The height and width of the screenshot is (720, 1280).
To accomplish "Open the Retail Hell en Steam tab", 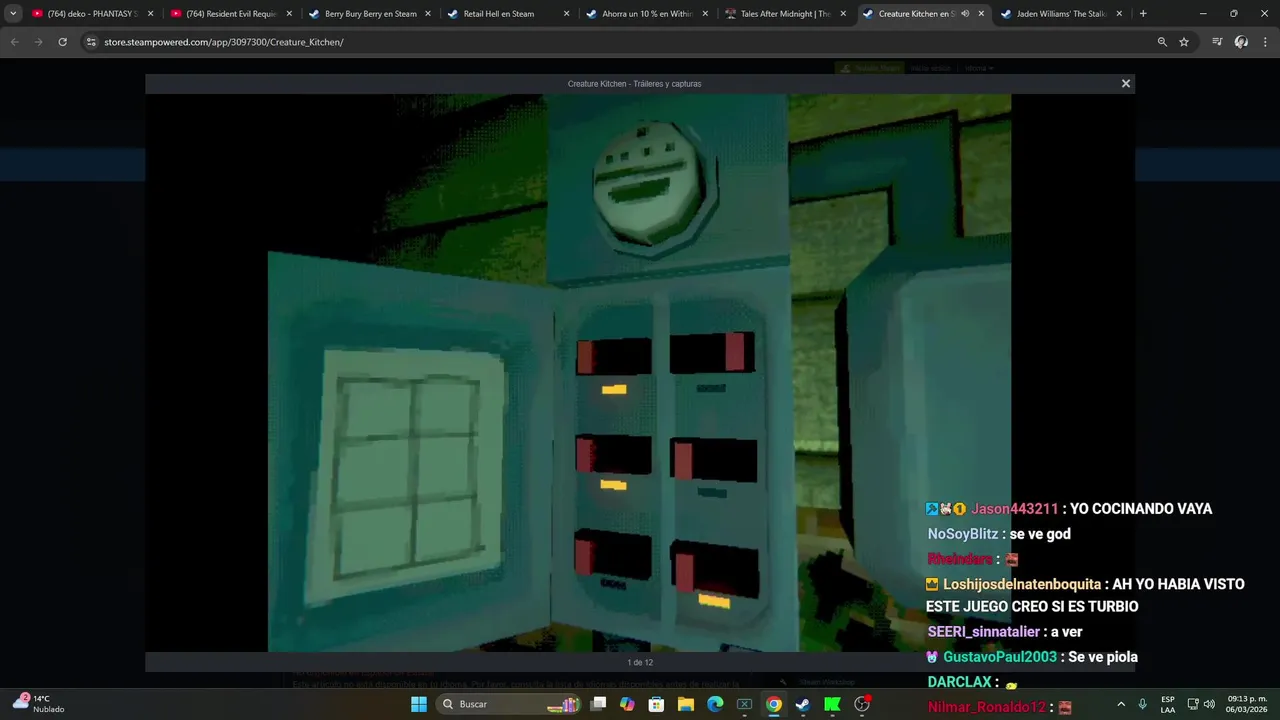I will tap(506, 14).
